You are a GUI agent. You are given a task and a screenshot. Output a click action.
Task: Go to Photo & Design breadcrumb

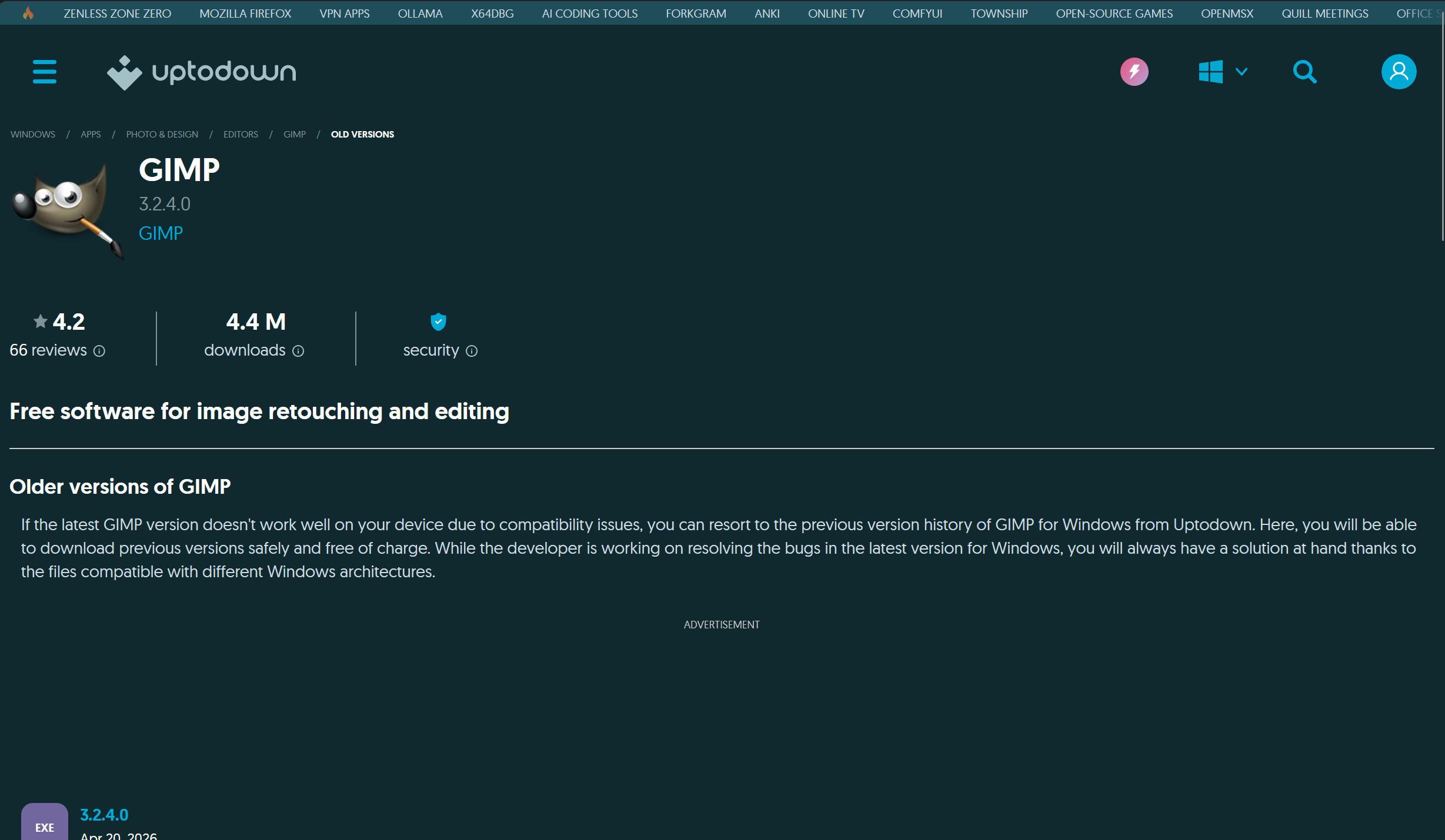pyautogui.click(x=162, y=135)
